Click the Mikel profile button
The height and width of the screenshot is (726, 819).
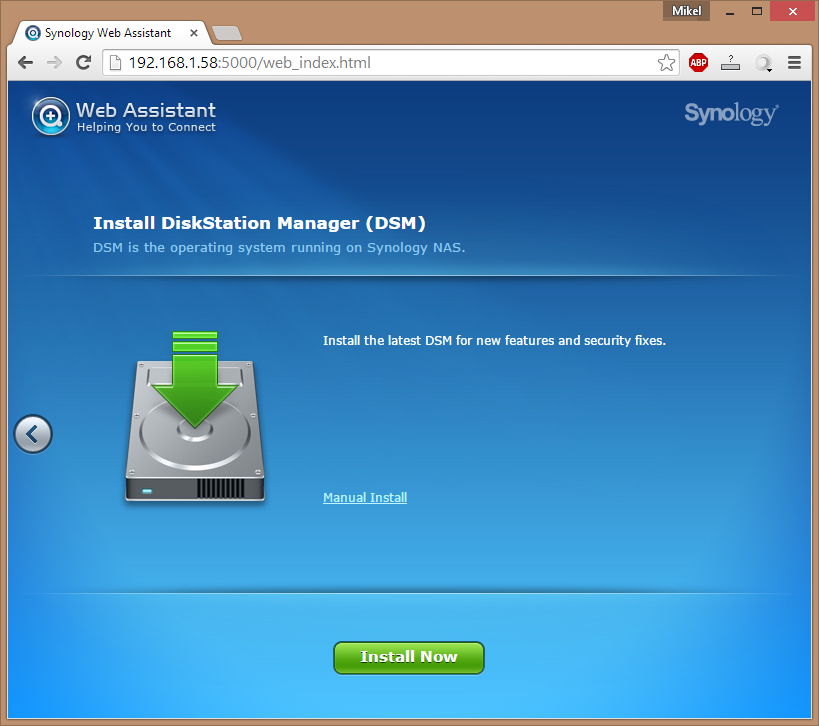686,11
